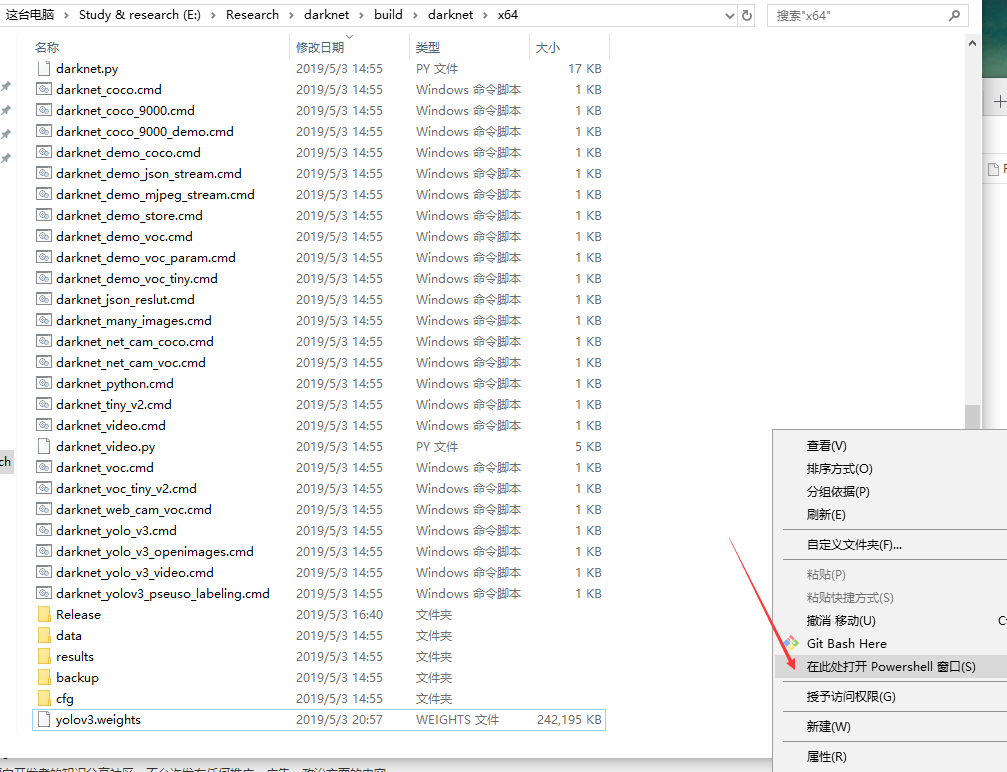This screenshot has height=772, width=1007.
Task: Click the darknet_coco.cmd script icon
Action: (44, 89)
